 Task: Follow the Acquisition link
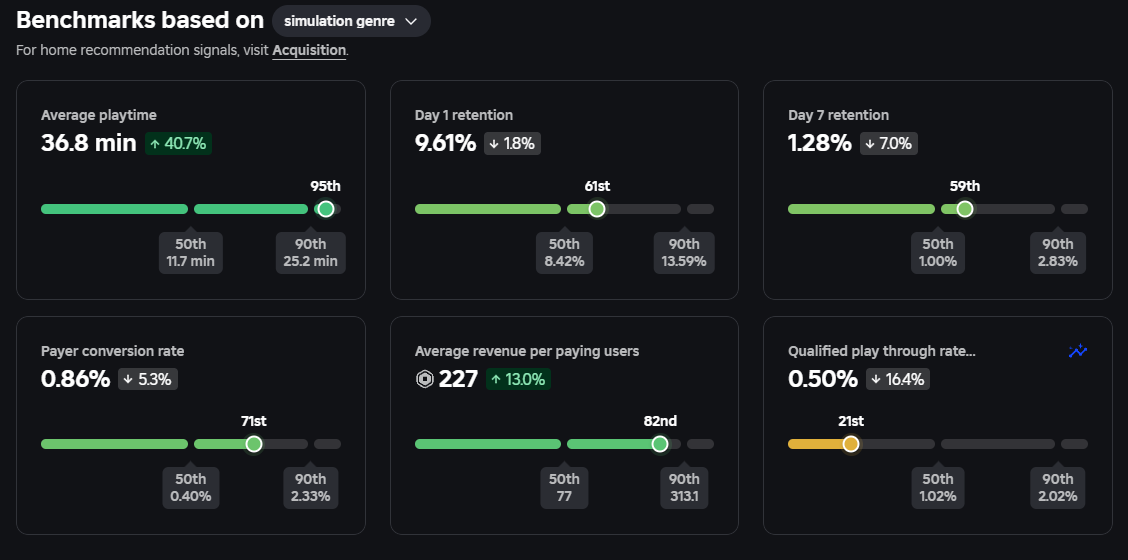[309, 50]
